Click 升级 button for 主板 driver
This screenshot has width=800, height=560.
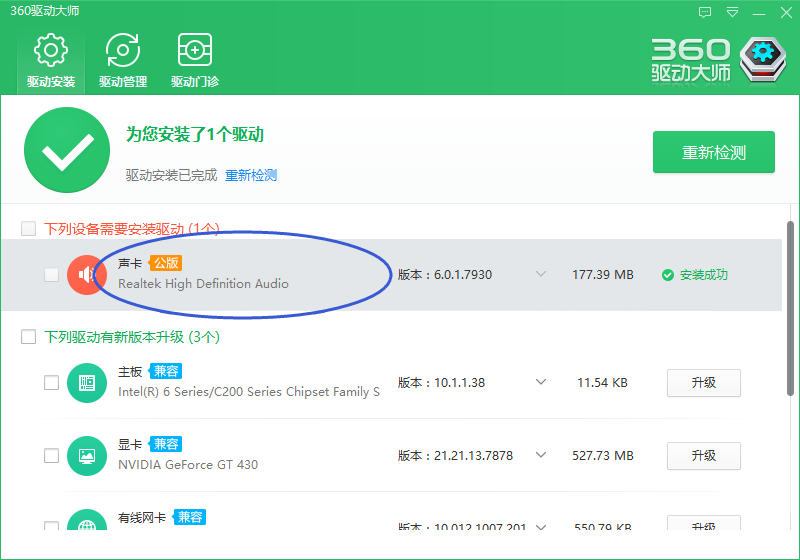tap(704, 383)
